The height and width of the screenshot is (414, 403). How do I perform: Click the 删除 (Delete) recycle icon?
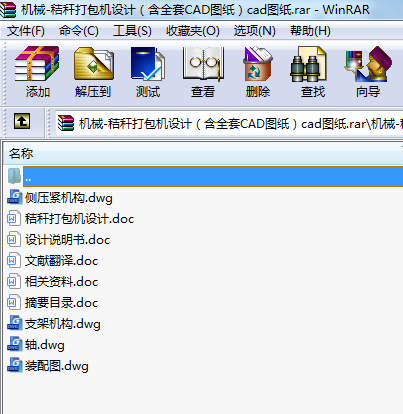tap(258, 72)
